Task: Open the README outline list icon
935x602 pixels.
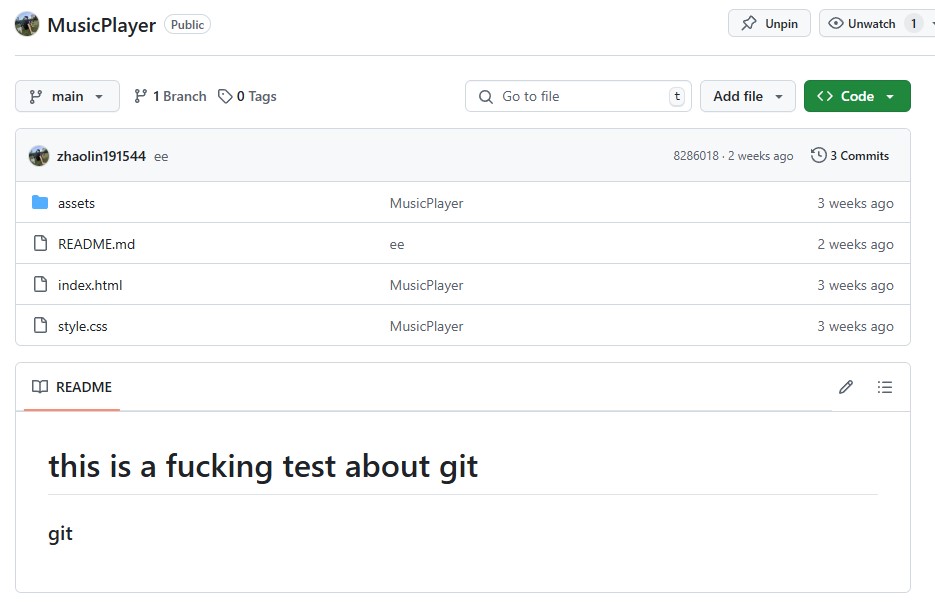Action: [885, 387]
